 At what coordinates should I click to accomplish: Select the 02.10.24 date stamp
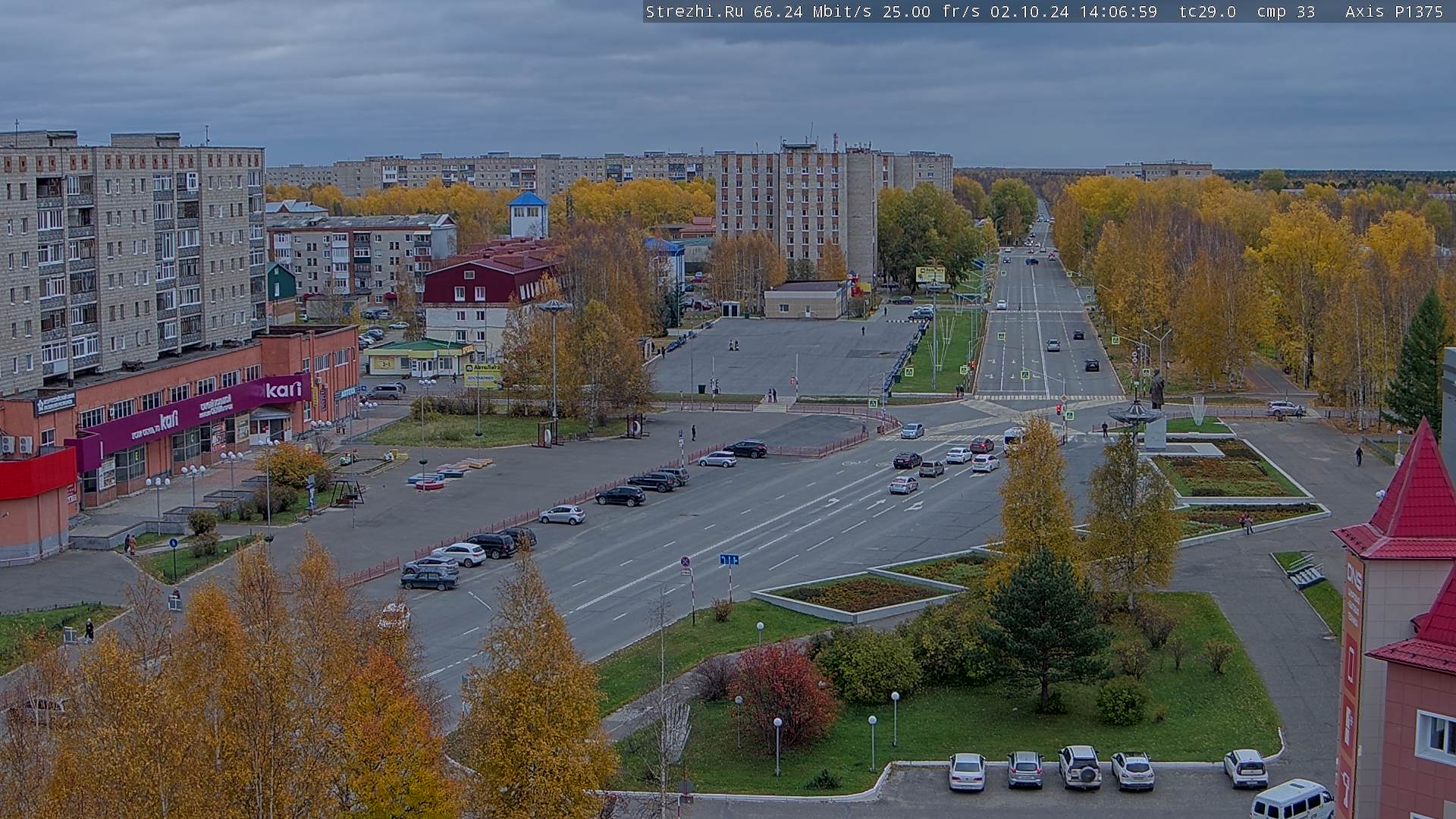pos(1029,11)
